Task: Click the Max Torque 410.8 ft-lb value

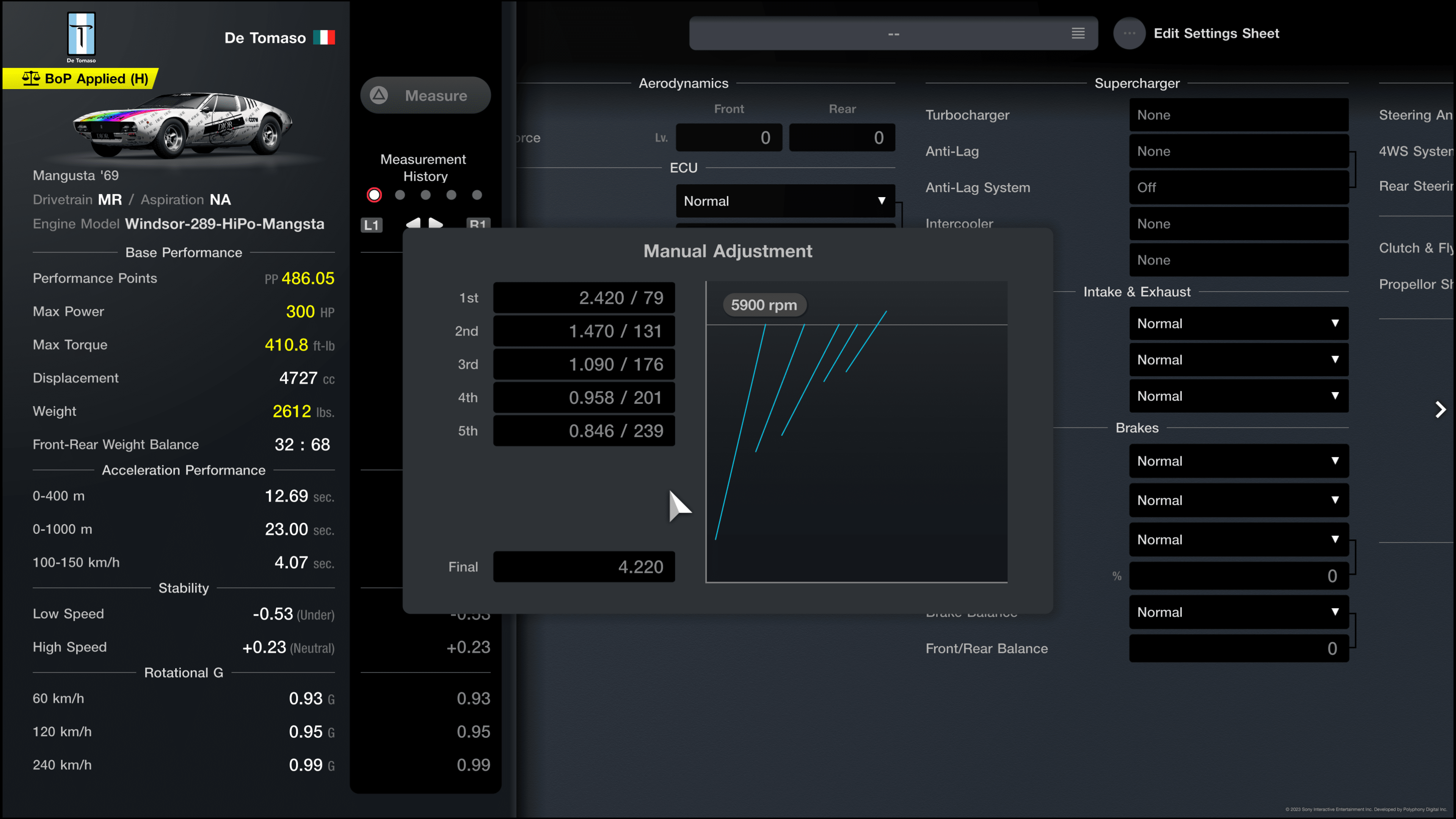Action: pos(300,345)
